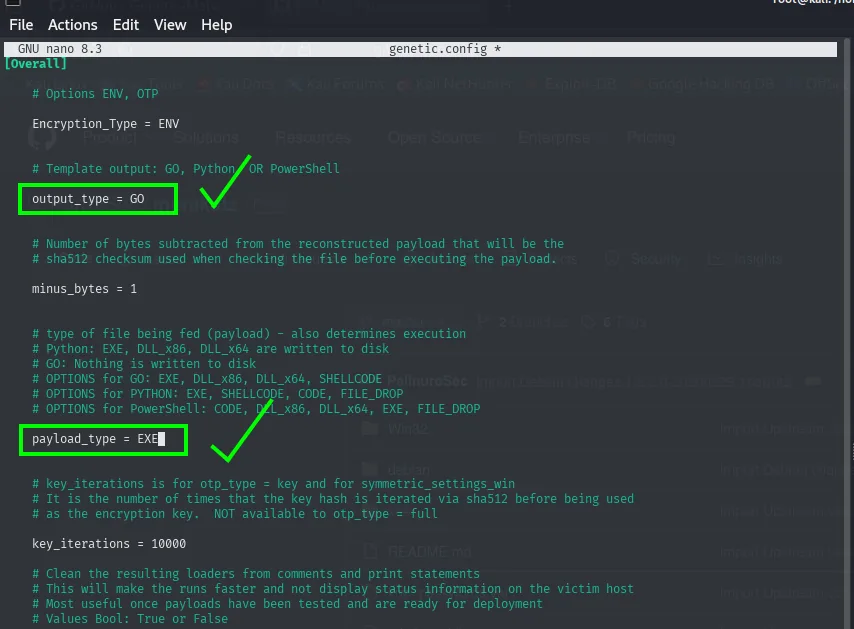Click the '# OPTIONS for PYTHON:' comment line
This screenshot has height=629, width=854.
click(x=217, y=394)
